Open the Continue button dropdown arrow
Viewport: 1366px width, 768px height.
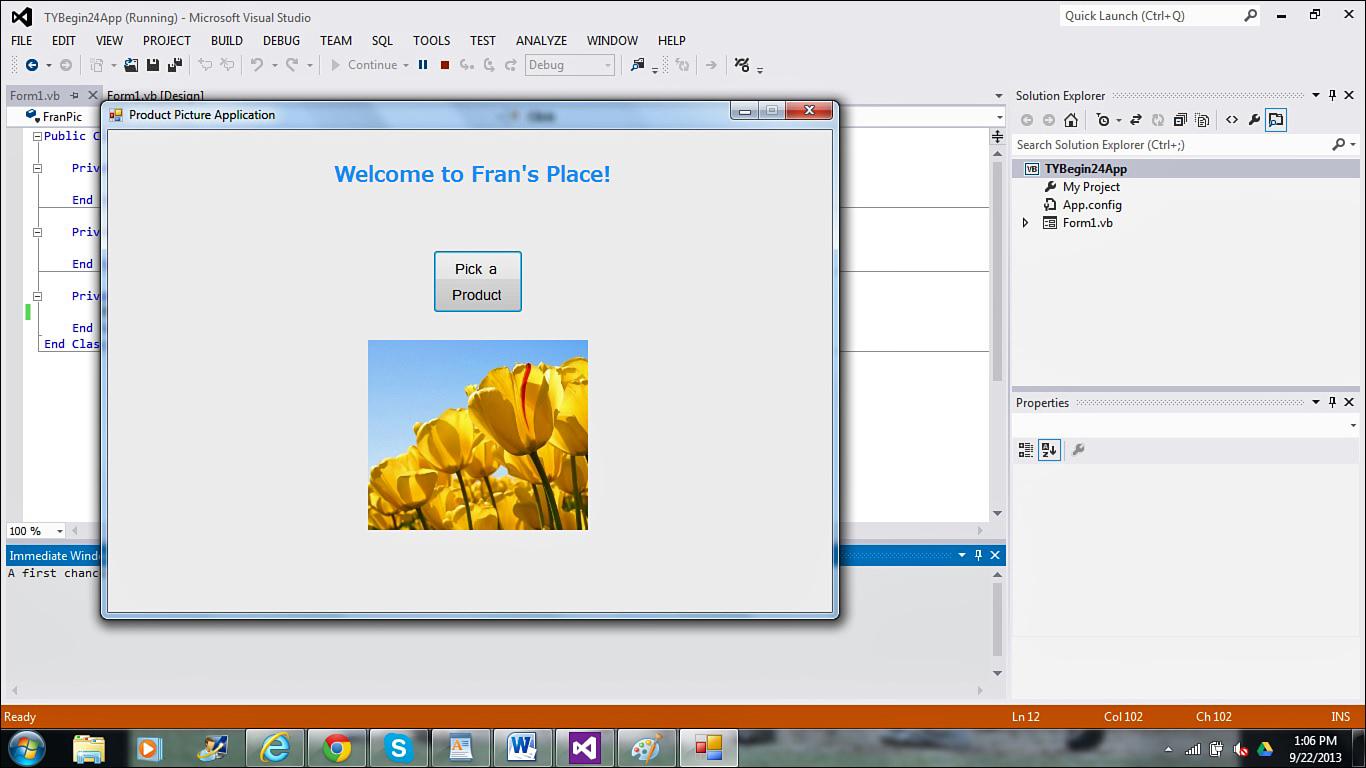(406, 65)
